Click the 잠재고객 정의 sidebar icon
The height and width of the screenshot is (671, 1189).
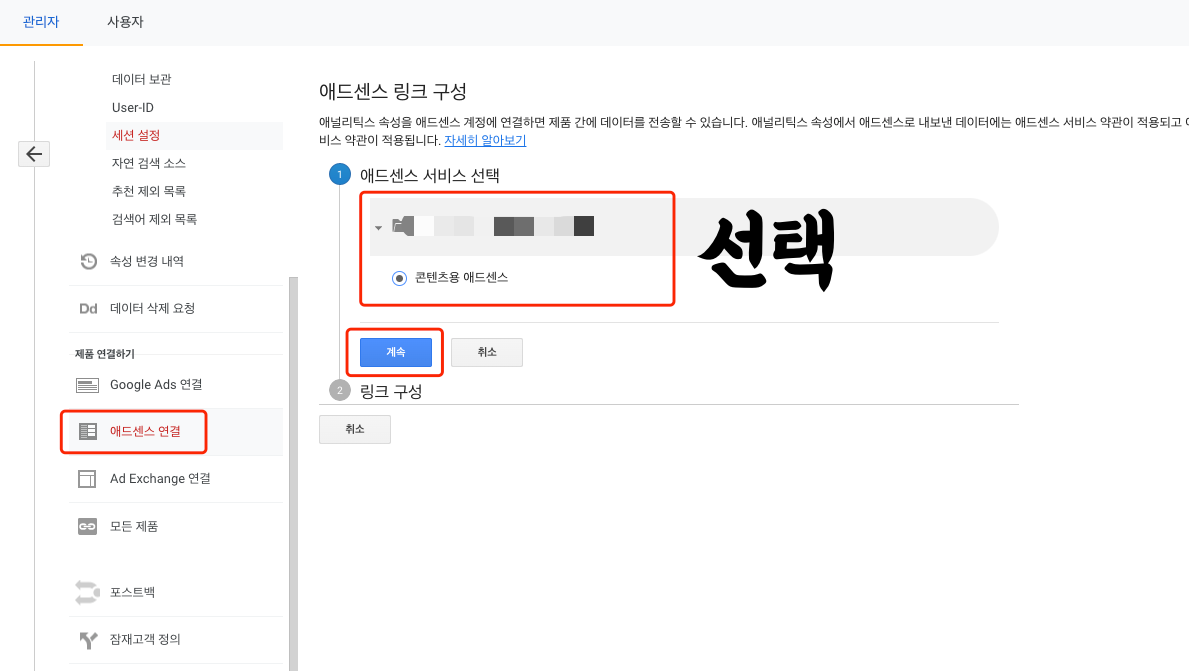[x=86, y=640]
